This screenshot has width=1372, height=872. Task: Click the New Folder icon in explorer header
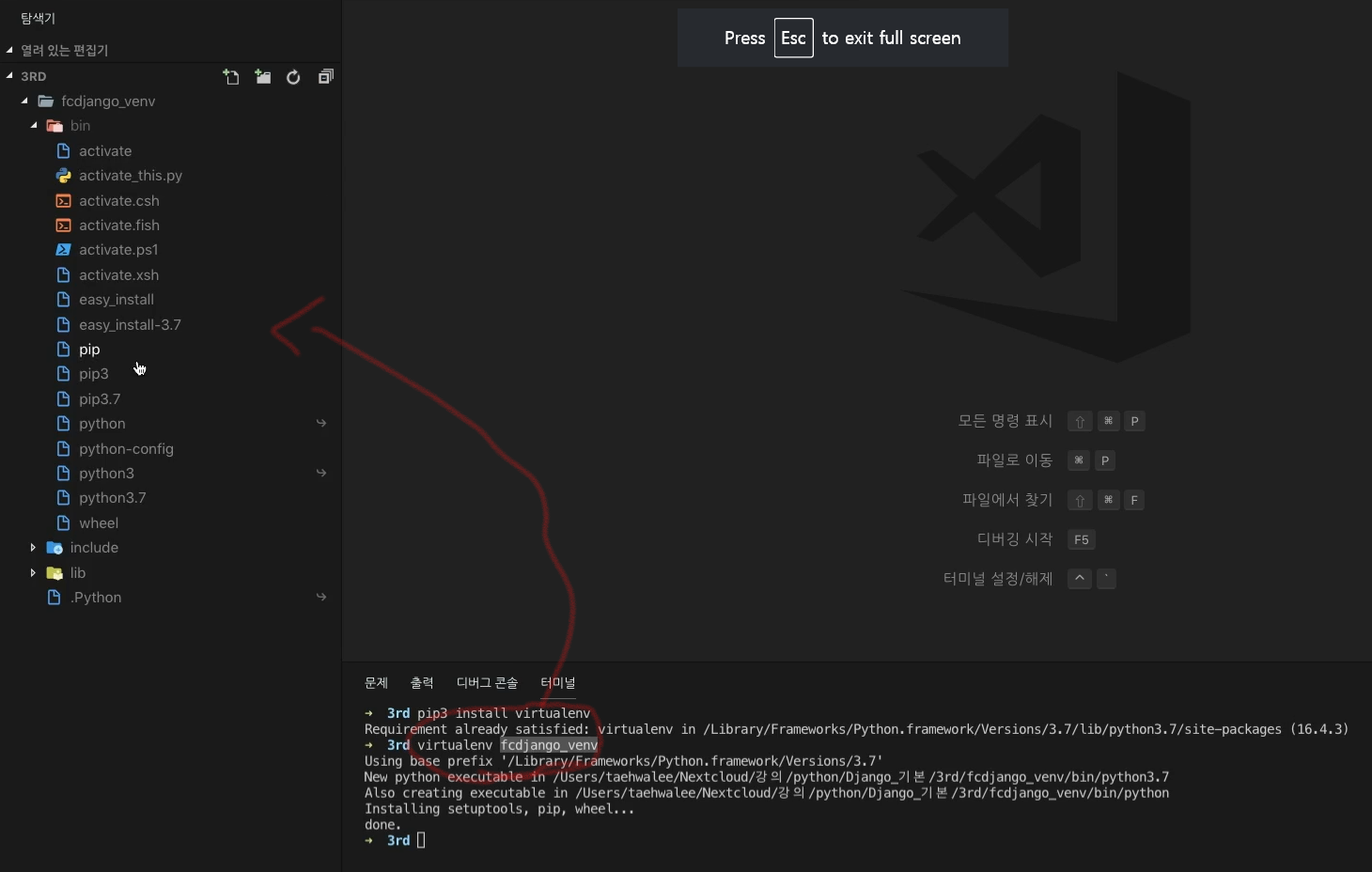pos(263,77)
